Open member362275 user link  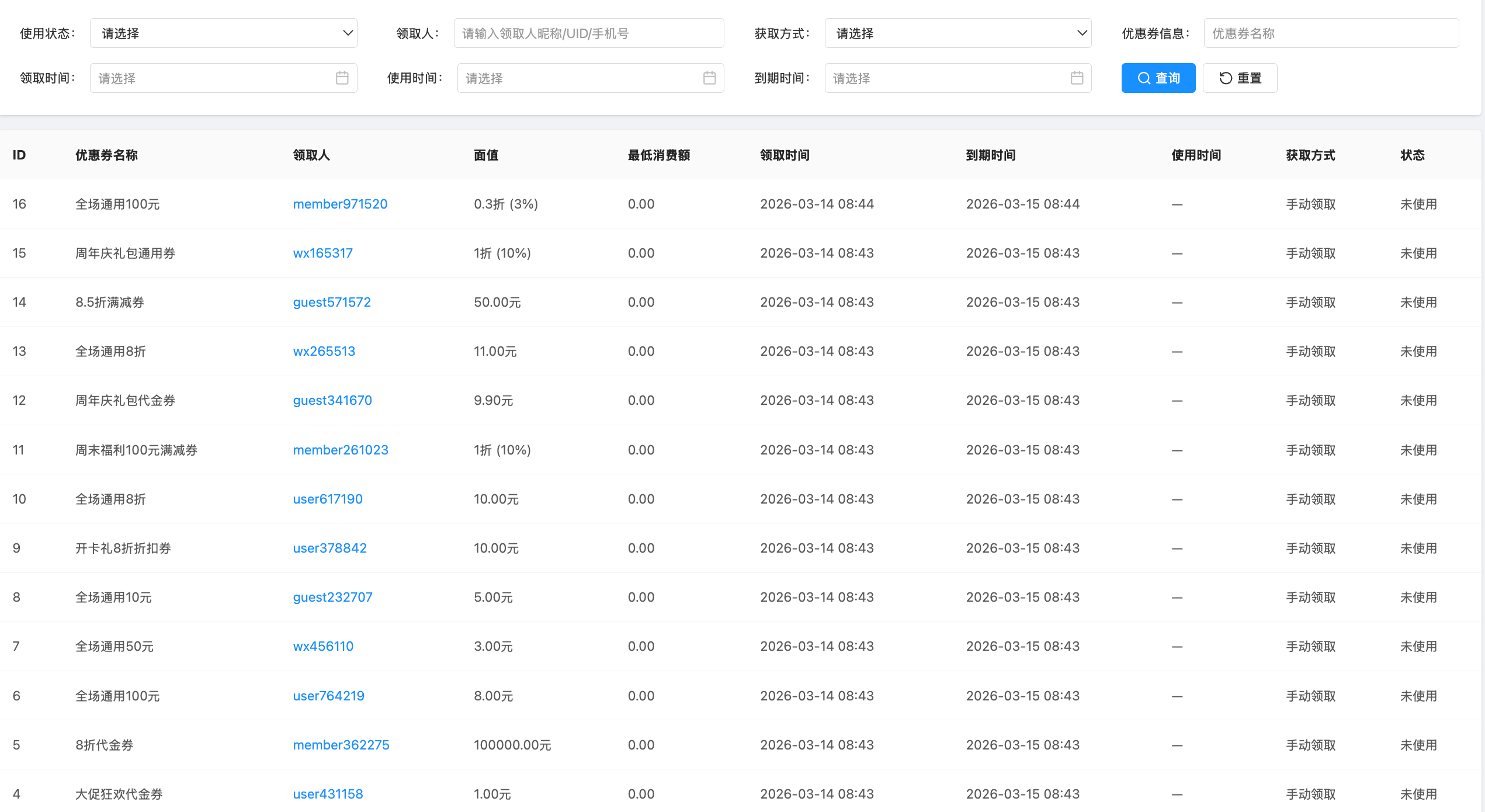coord(341,745)
